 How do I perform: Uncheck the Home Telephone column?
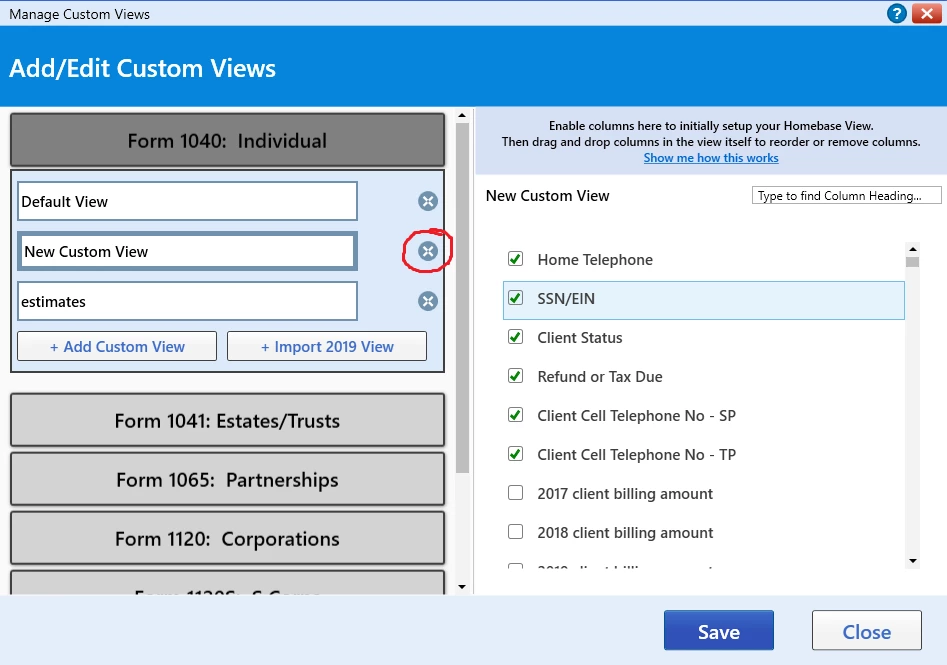pyautogui.click(x=515, y=259)
